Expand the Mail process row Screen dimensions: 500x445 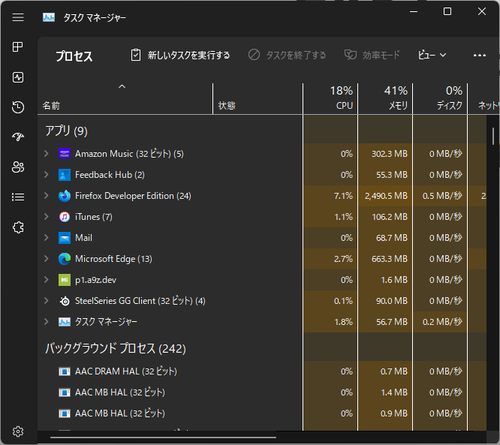tap(46, 237)
